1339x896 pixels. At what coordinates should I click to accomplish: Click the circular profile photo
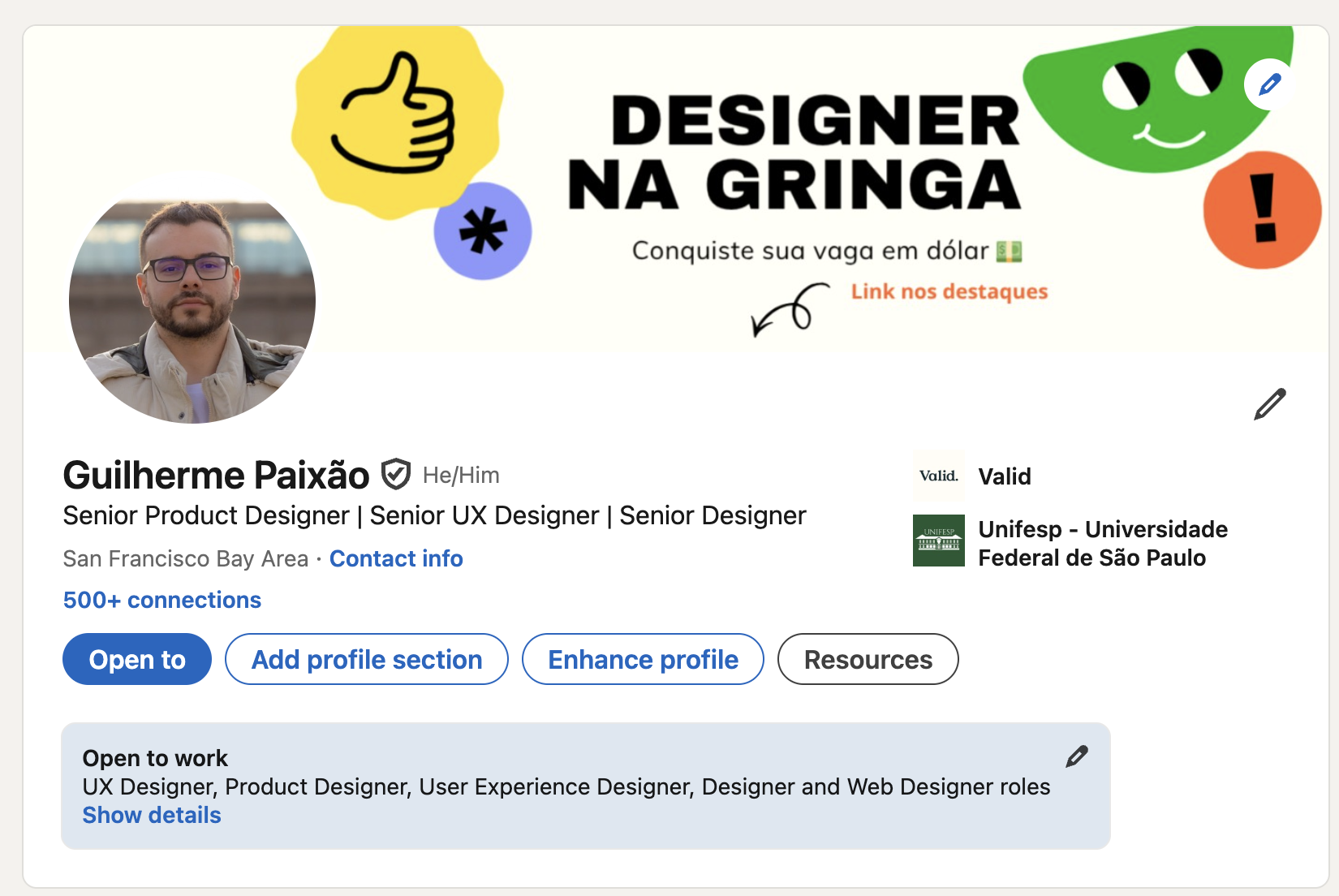(192, 300)
